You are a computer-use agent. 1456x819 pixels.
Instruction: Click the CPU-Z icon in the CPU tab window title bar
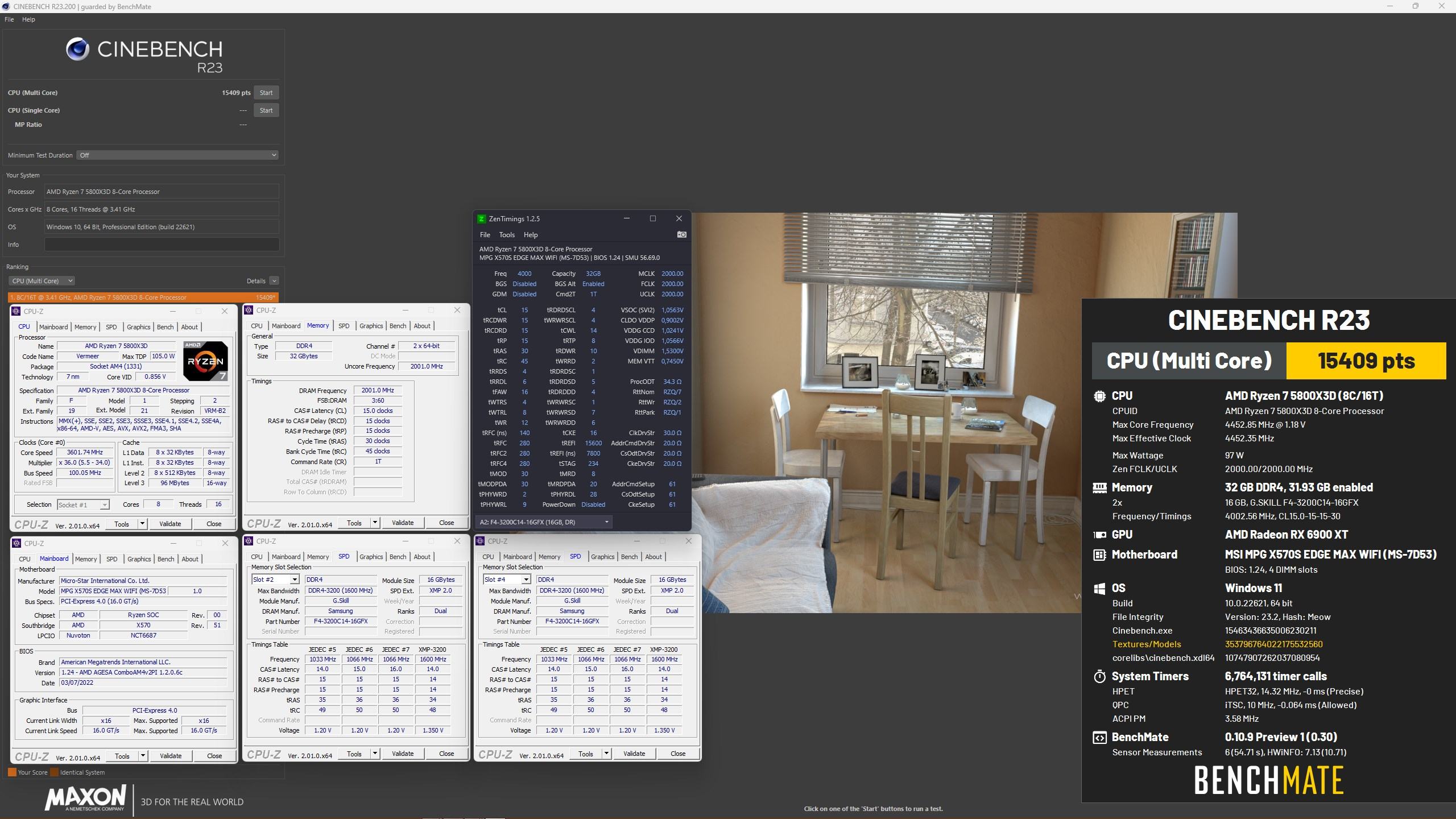[x=16, y=311]
